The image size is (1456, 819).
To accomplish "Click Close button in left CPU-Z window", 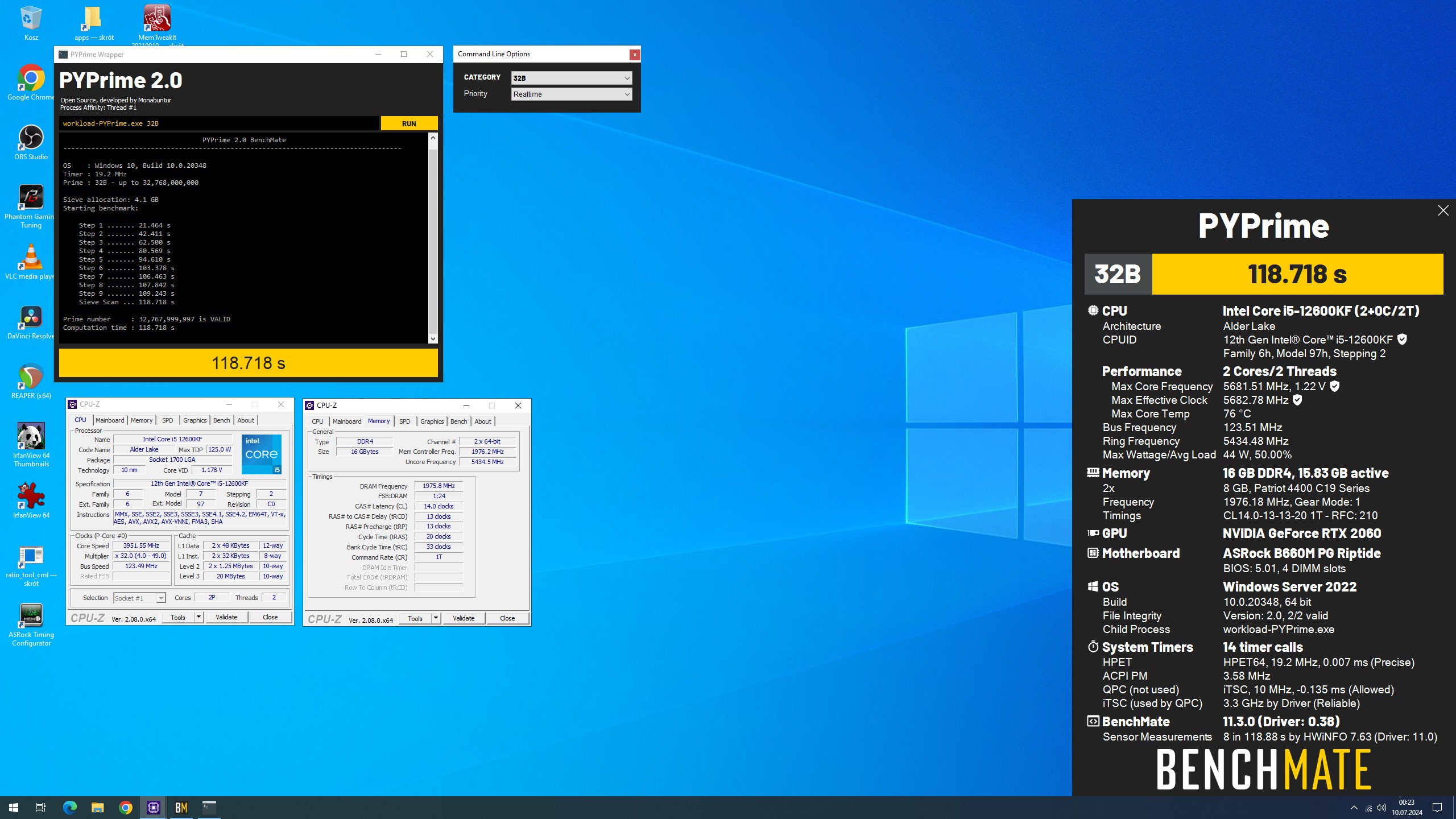I will pos(270,617).
